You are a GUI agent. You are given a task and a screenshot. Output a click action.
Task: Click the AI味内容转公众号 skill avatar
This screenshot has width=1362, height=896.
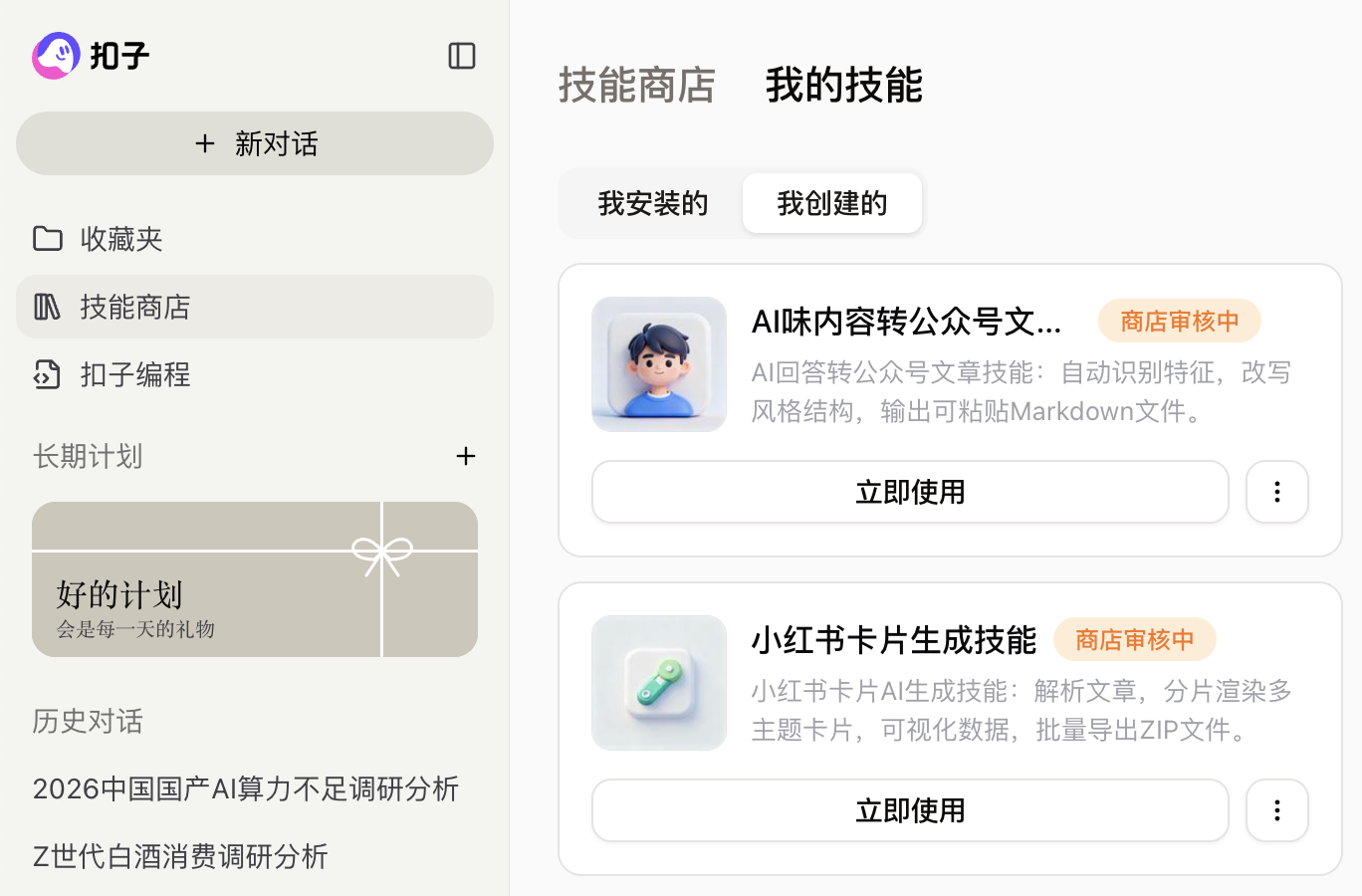[659, 364]
